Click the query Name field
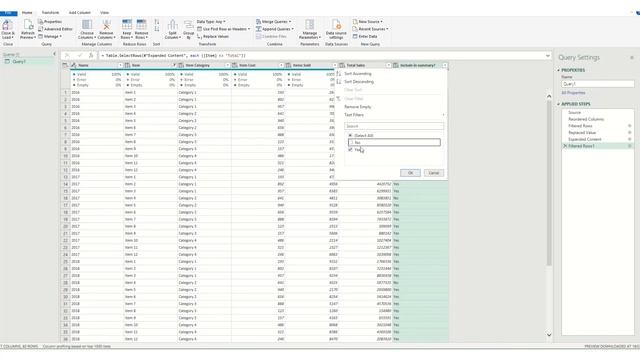Image resolution: width=640 pixels, height=360 pixels. pos(598,84)
